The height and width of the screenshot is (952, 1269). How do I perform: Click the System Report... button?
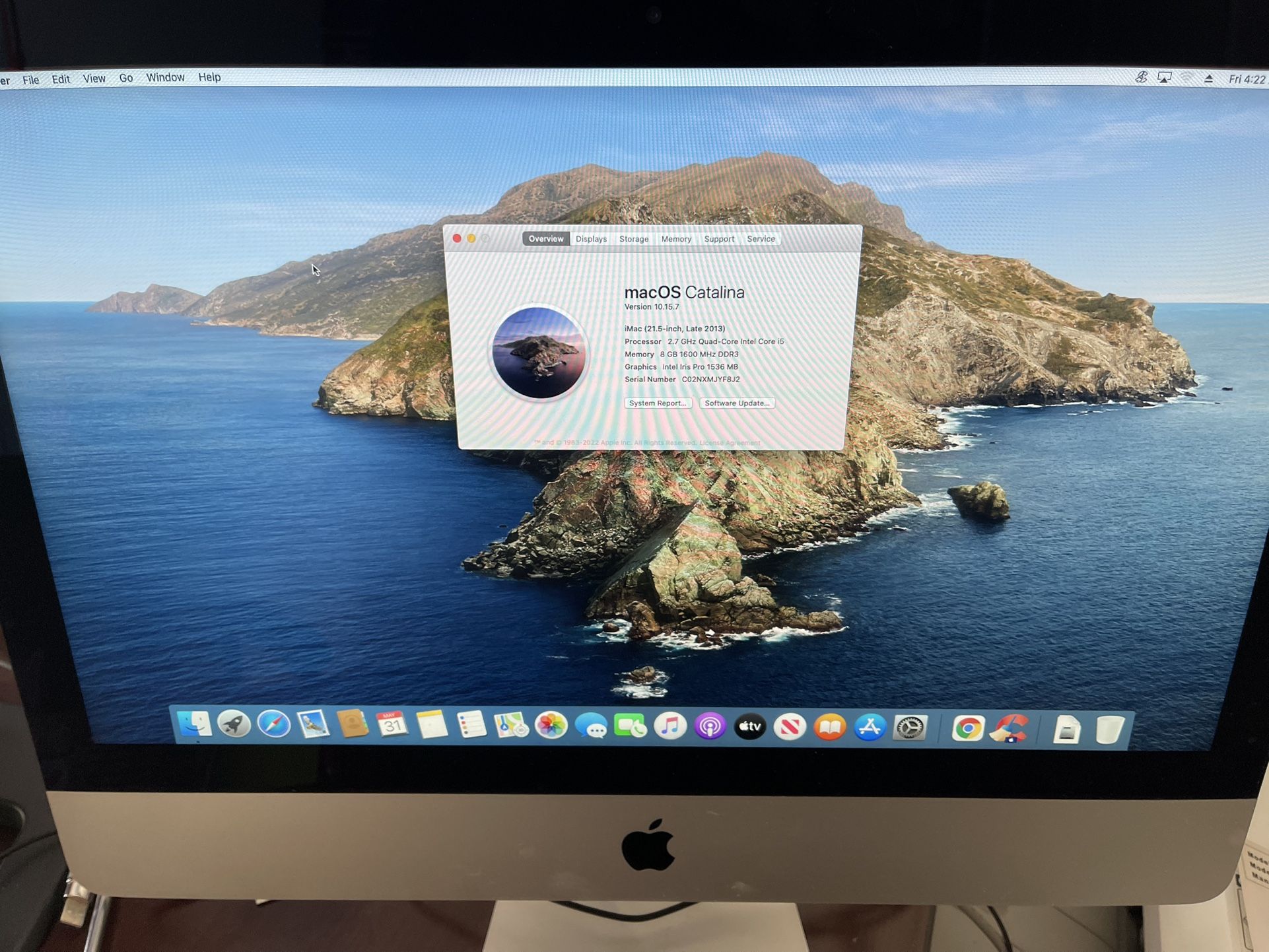658,403
